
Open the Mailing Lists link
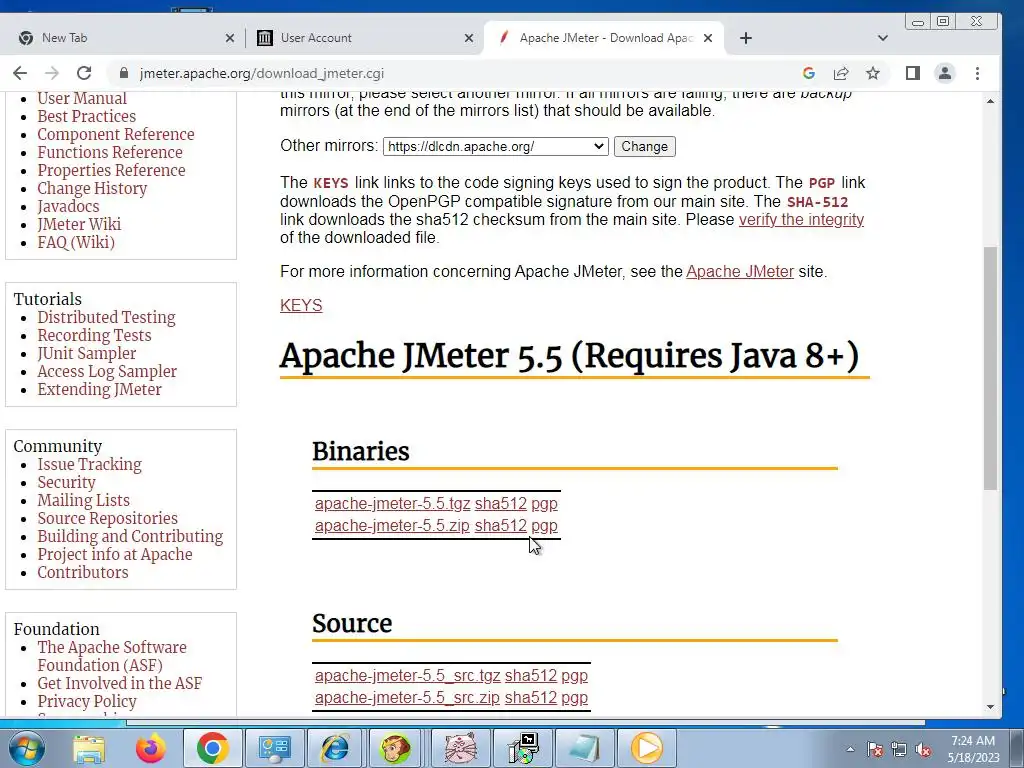(84, 500)
